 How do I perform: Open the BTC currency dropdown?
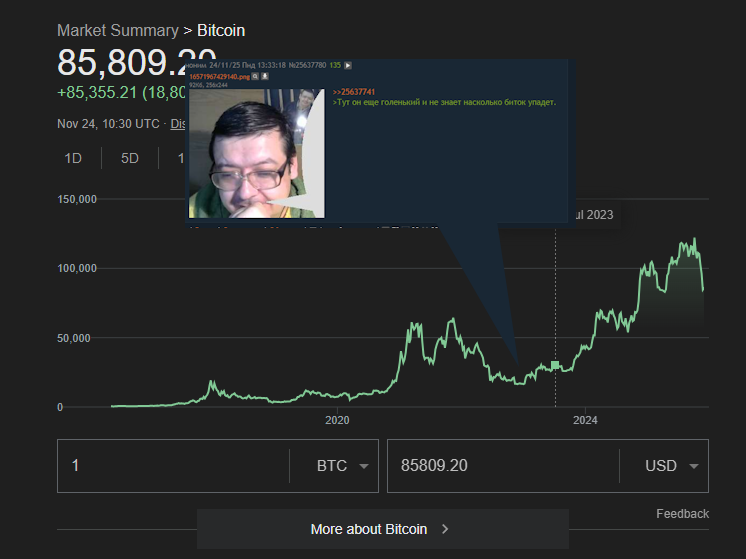click(342, 465)
